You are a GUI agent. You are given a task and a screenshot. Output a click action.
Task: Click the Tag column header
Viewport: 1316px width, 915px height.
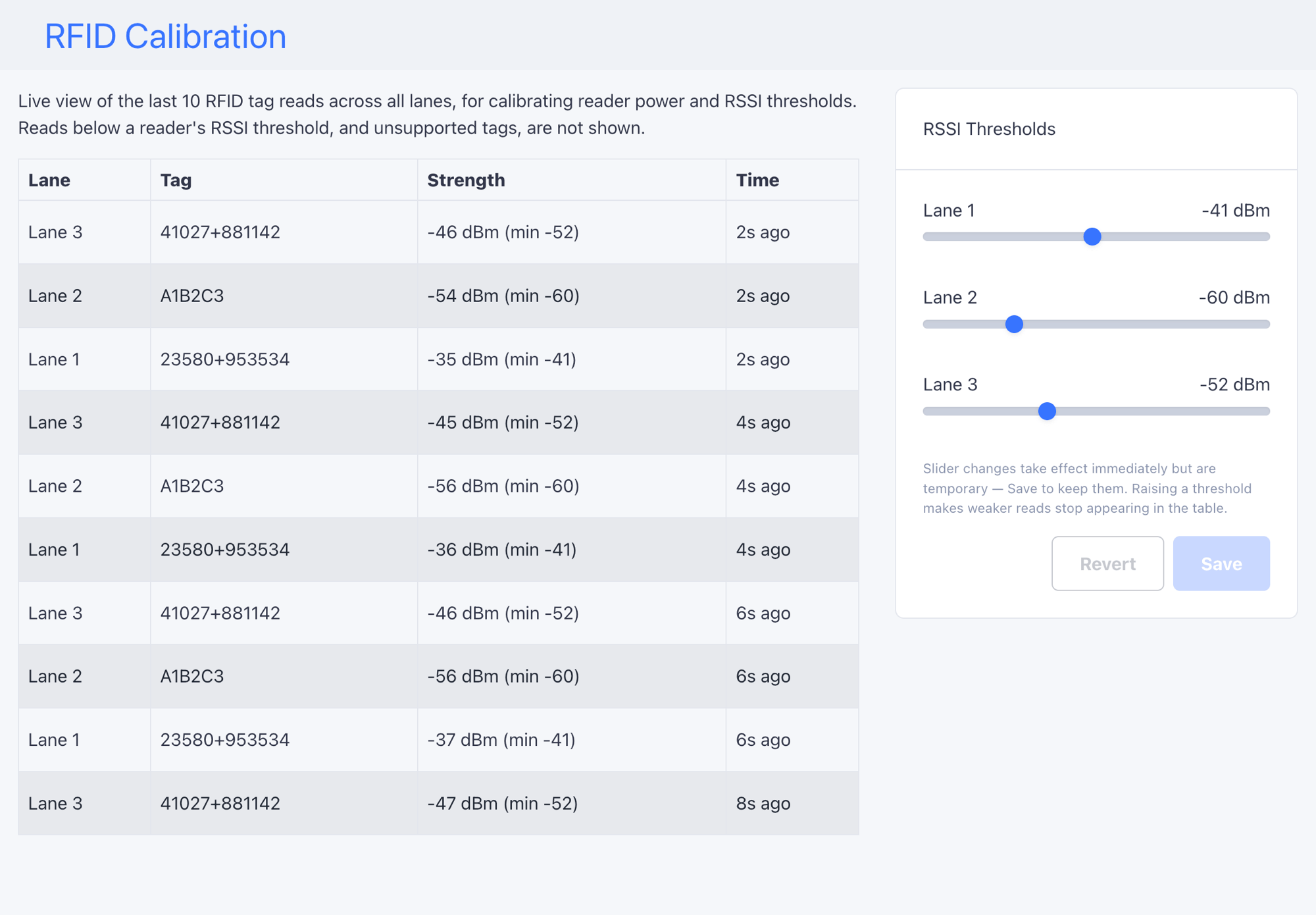[284, 180]
